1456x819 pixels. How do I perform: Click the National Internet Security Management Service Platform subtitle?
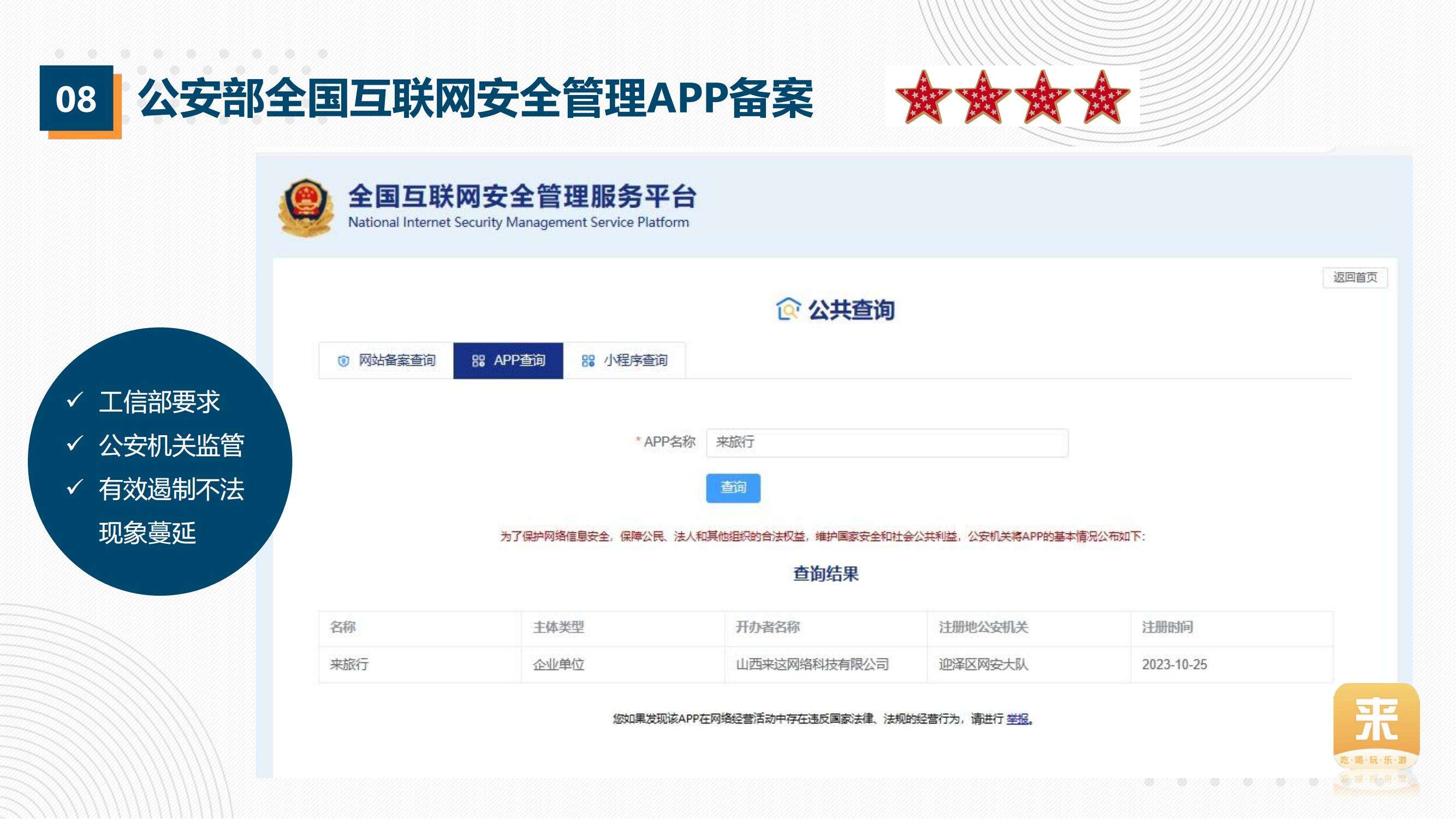pos(518,222)
